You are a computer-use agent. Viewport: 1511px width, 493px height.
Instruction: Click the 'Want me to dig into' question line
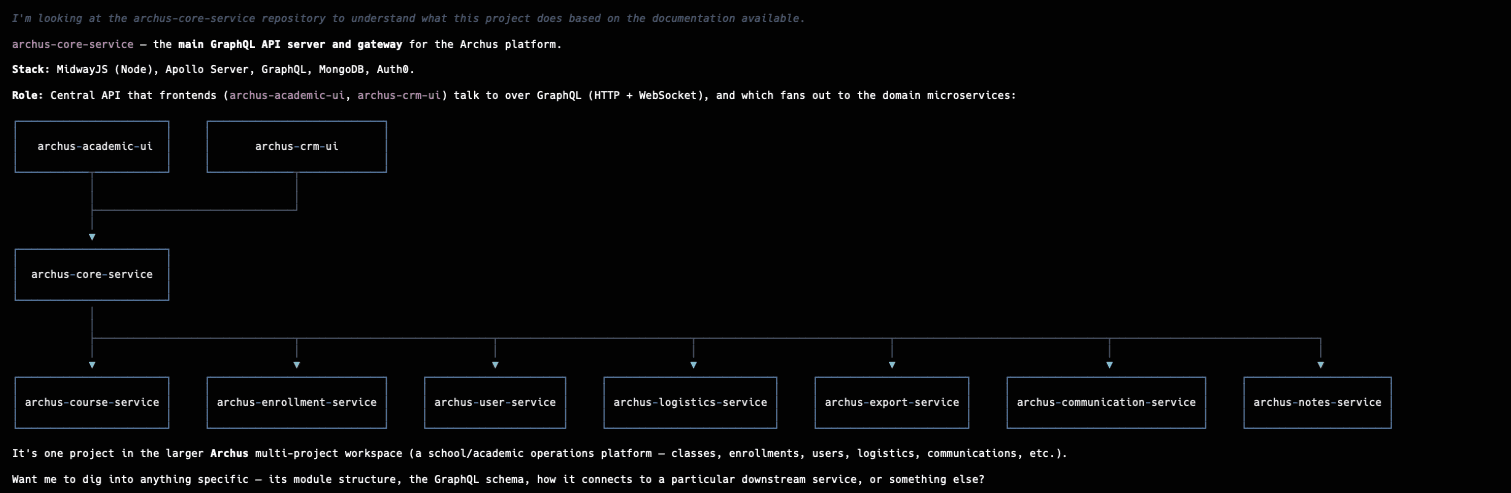point(498,479)
